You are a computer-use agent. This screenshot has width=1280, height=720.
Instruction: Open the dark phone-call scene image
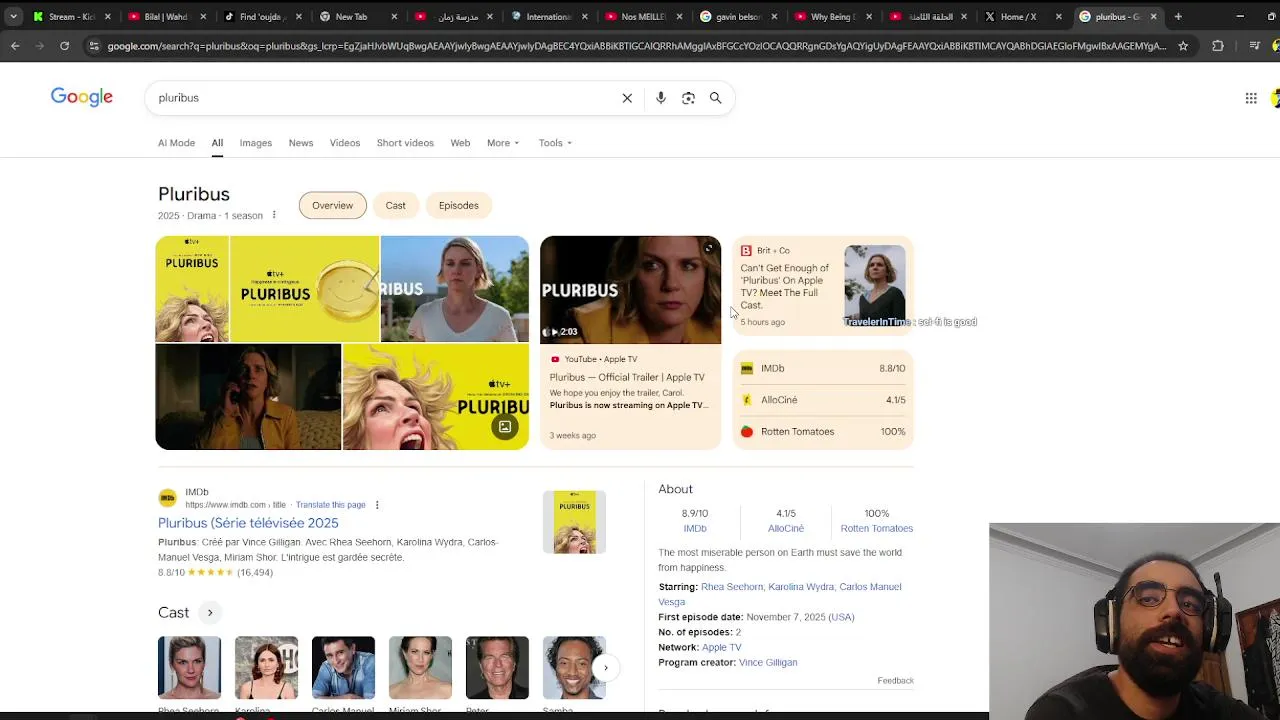pyautogui.click(x=248, y=397)
